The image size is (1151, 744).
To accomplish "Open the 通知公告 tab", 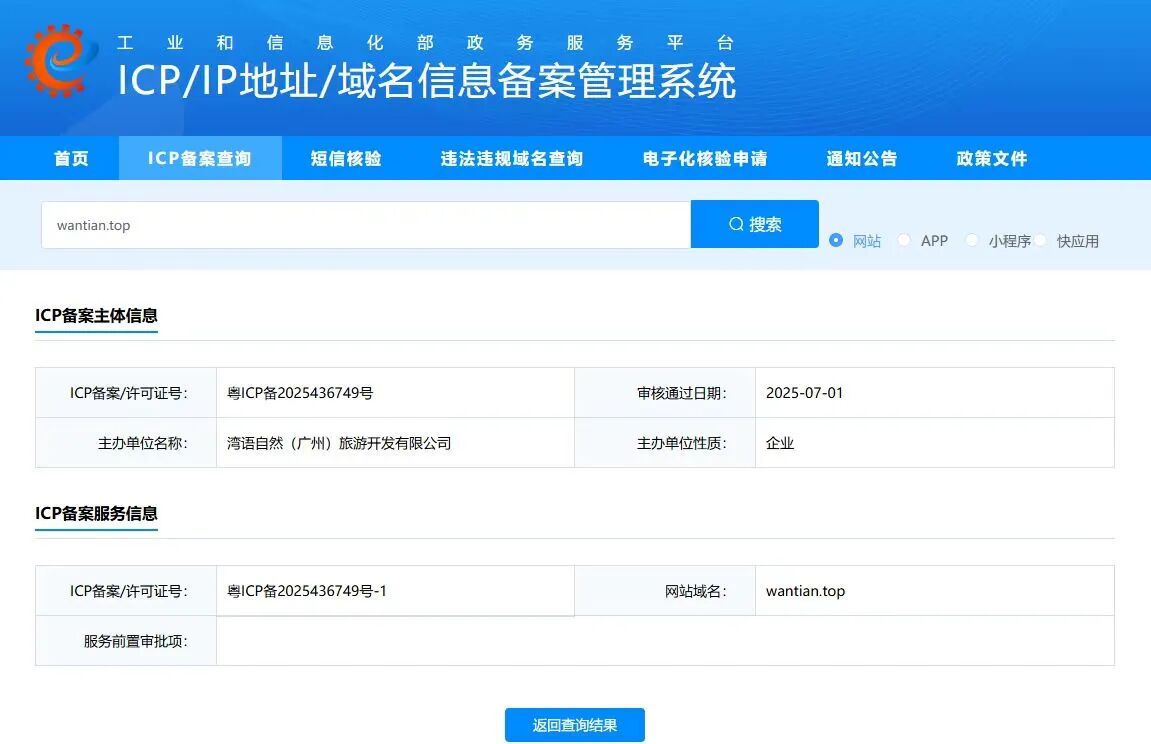I will [x=862, y=158].
